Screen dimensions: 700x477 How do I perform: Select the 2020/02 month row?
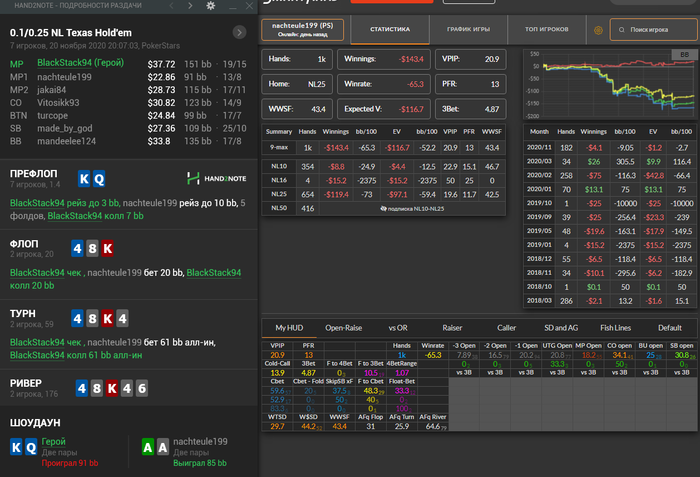pyautogui.click(x=610, y=176)
